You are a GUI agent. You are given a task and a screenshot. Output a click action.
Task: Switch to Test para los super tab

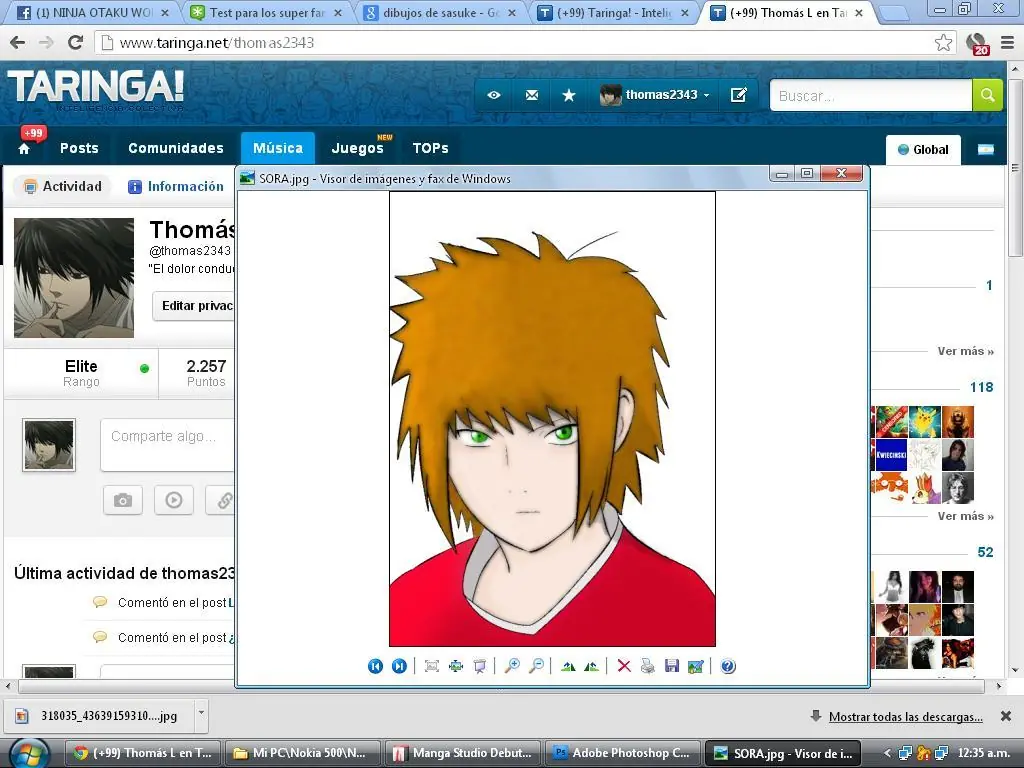pyautogui.click(x=267, y=12)
